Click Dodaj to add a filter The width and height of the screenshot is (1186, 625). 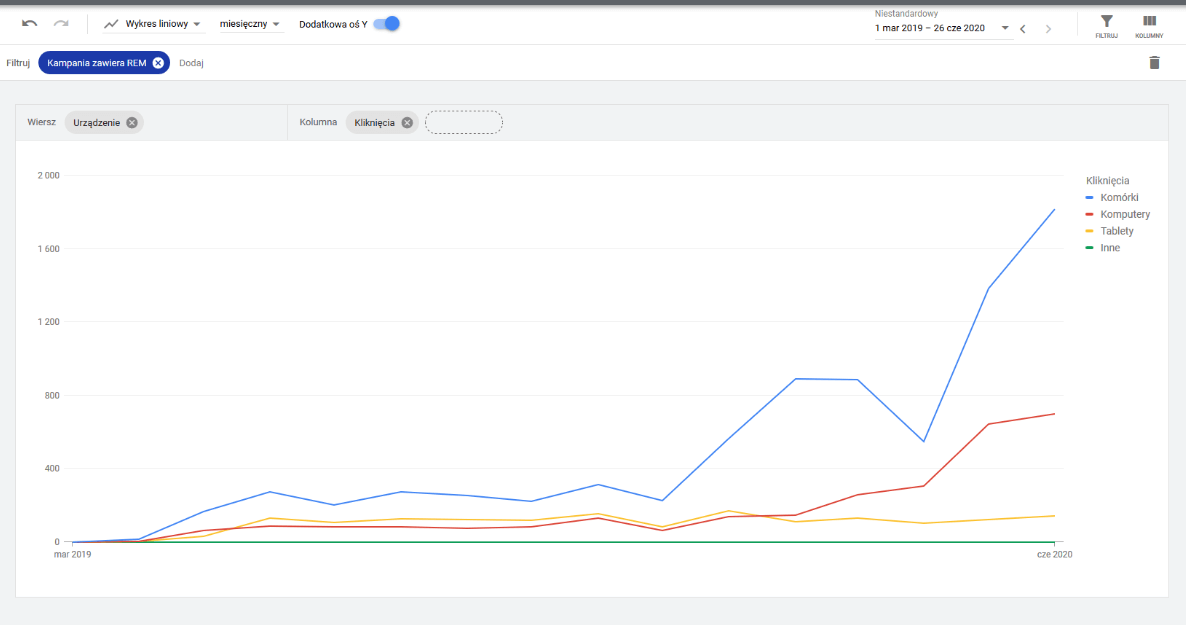click(x=191, y=63)
